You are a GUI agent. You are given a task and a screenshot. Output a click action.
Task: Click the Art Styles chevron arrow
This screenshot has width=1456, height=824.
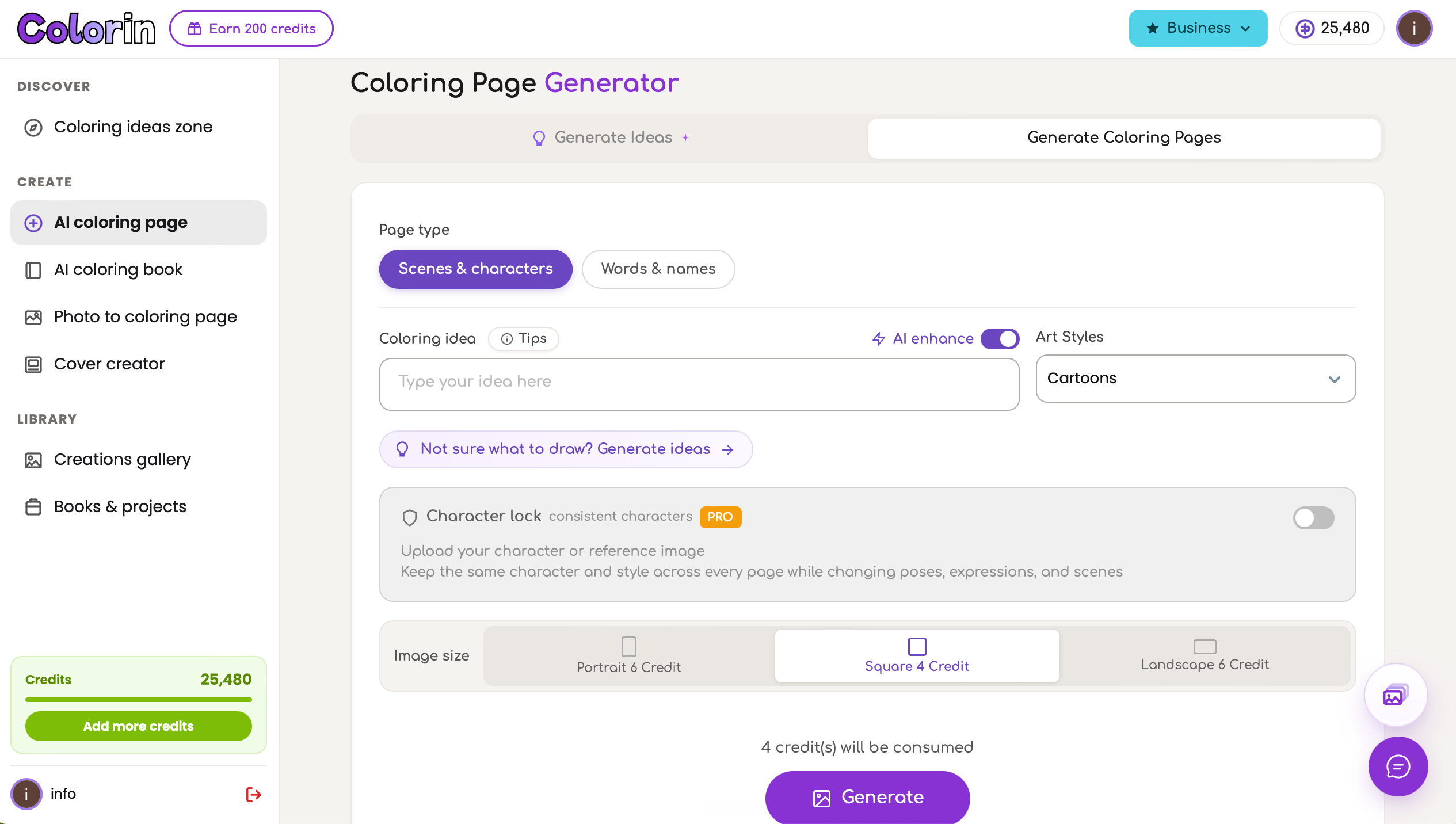click(x=1334, y=379)
